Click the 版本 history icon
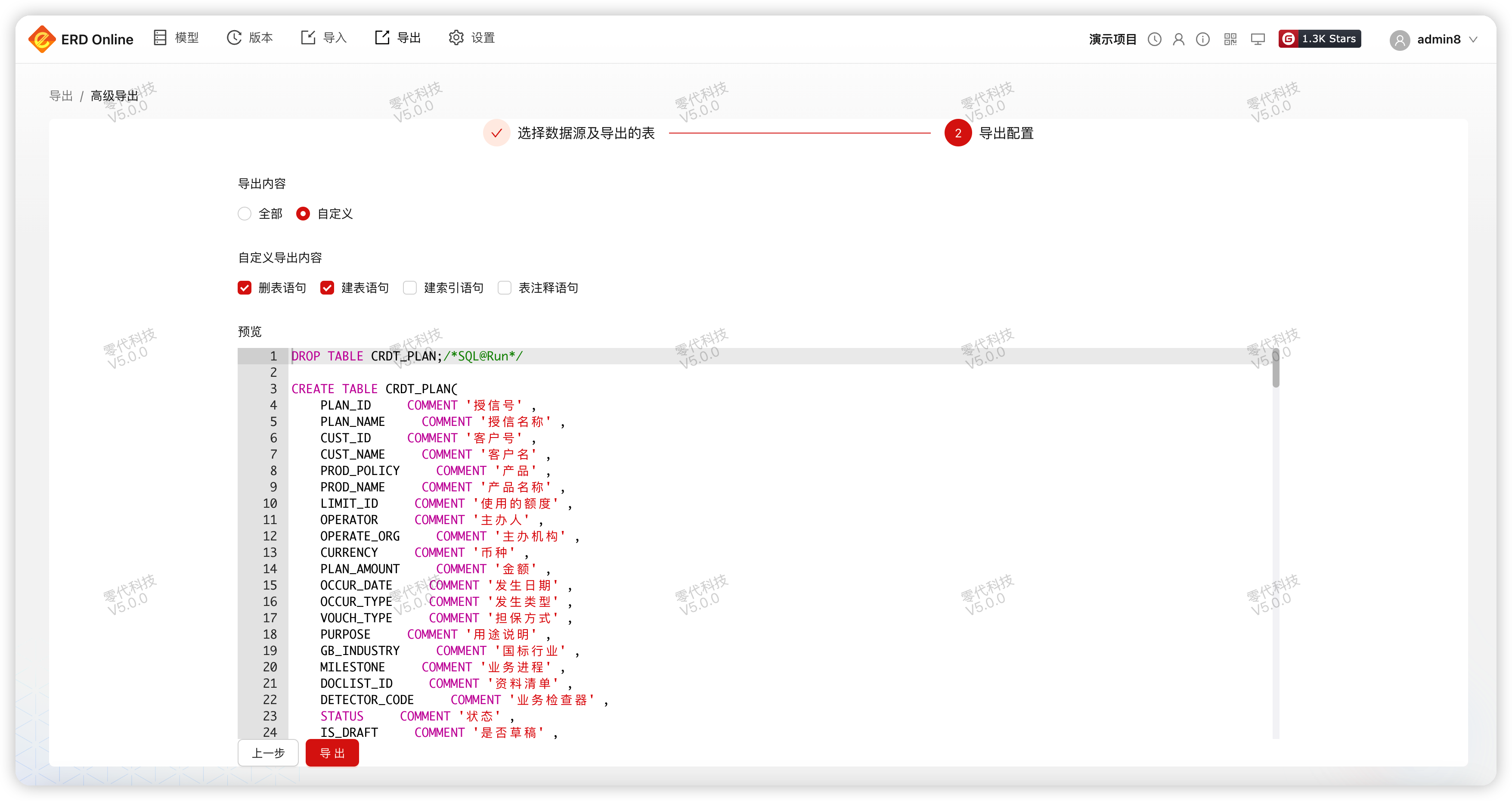The image size is (1512, 801). point(234,37)
